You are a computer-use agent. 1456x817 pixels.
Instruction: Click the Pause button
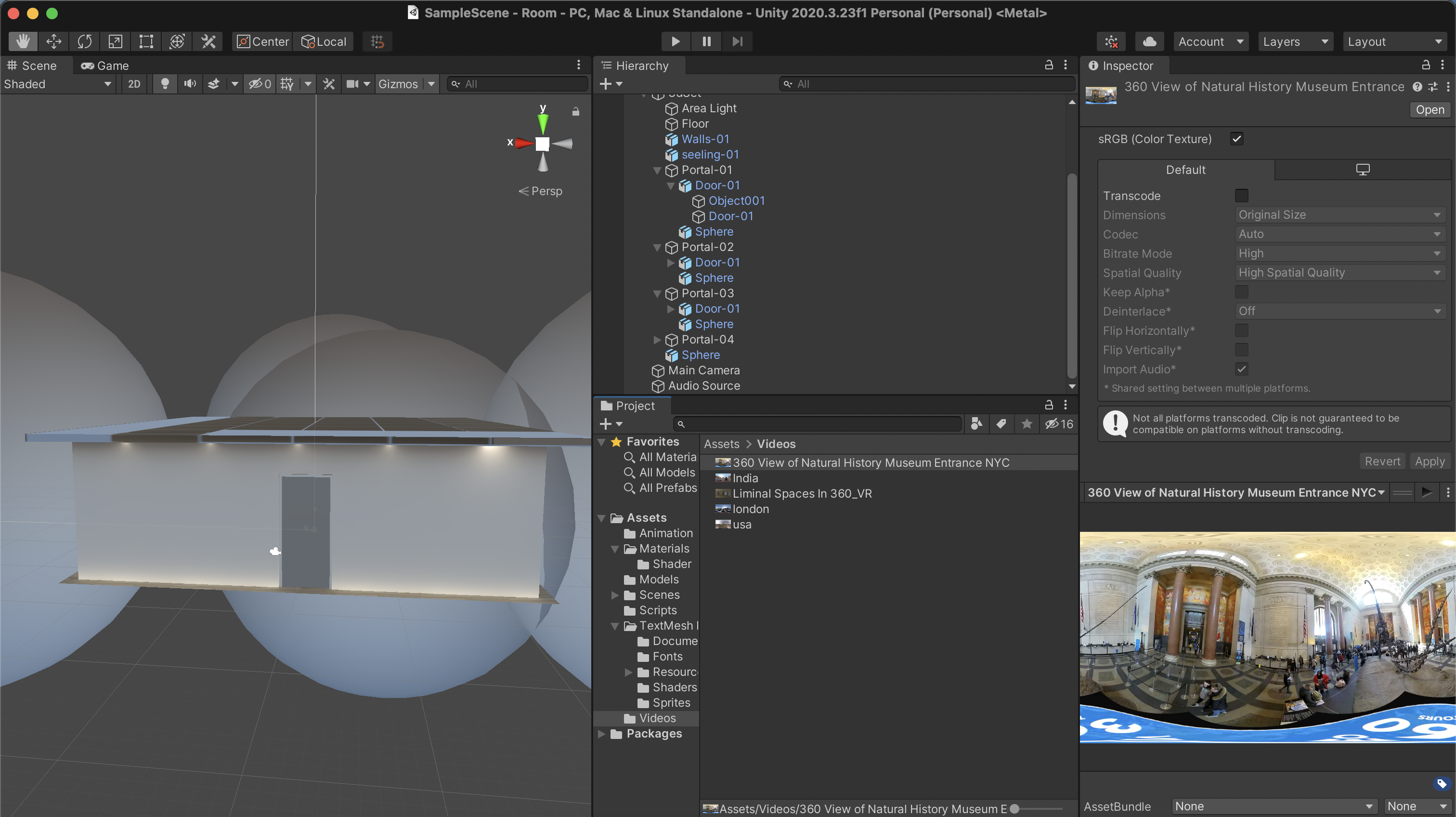[x=706, y=41]
